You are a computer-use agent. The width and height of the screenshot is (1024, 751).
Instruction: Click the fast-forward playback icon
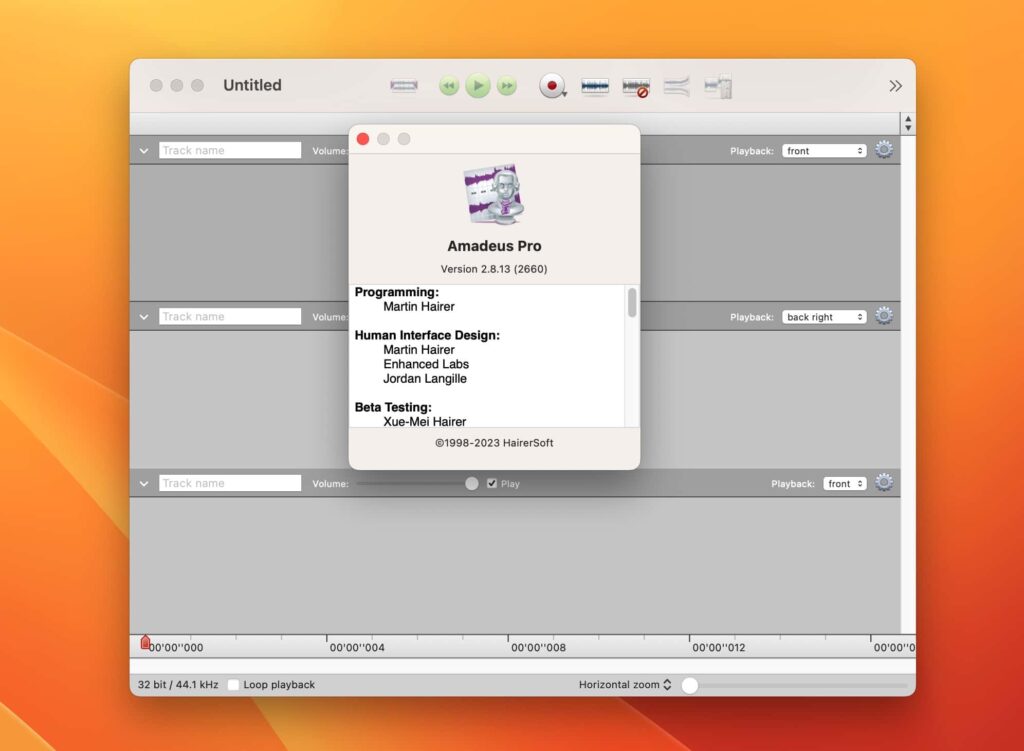(507, 86)
